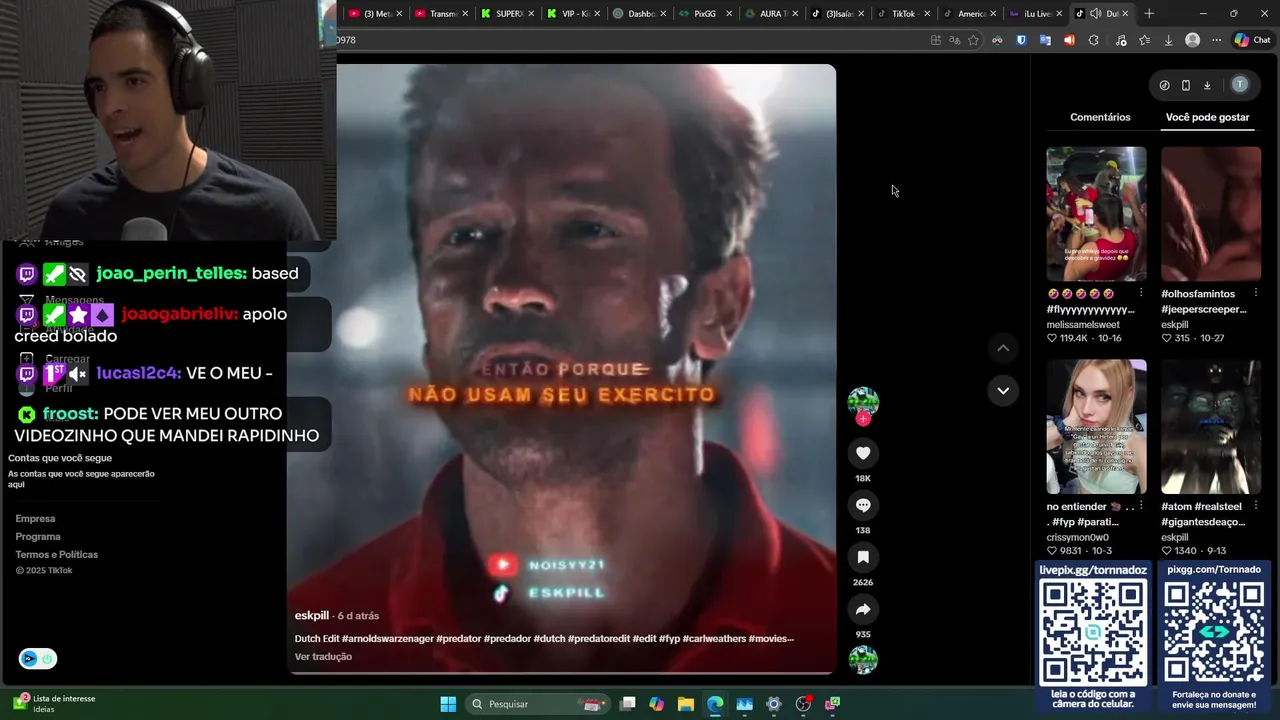Switch to the Dashboard browser tab

pos(640,14)
